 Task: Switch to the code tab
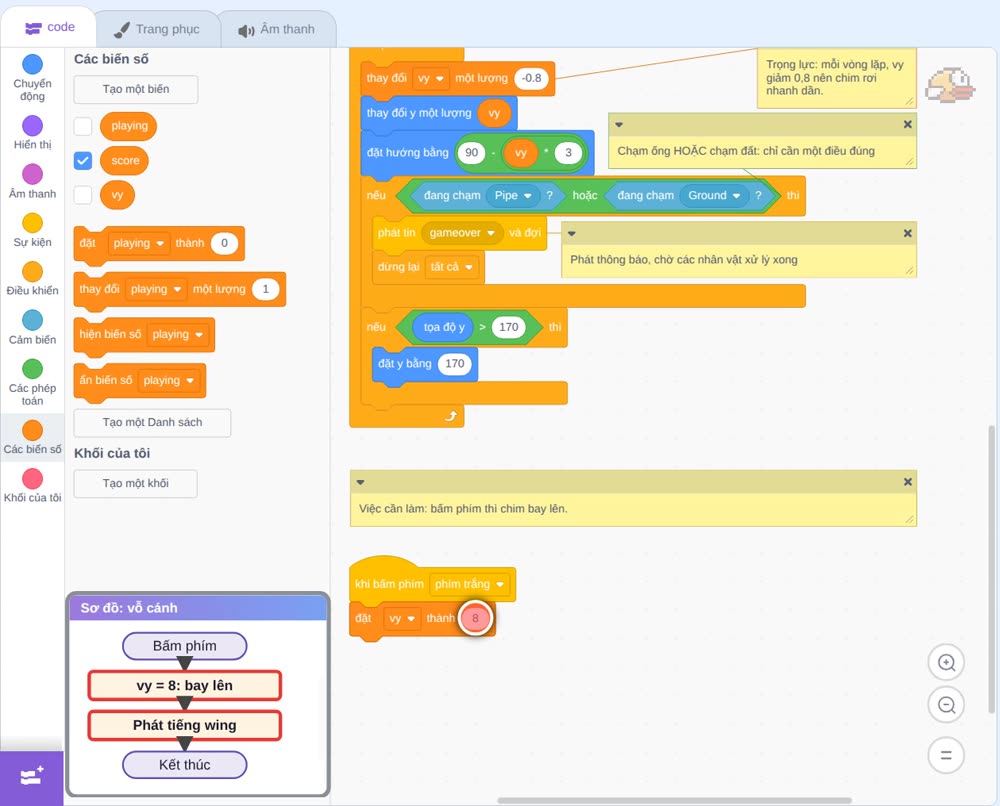click(50, 27)
